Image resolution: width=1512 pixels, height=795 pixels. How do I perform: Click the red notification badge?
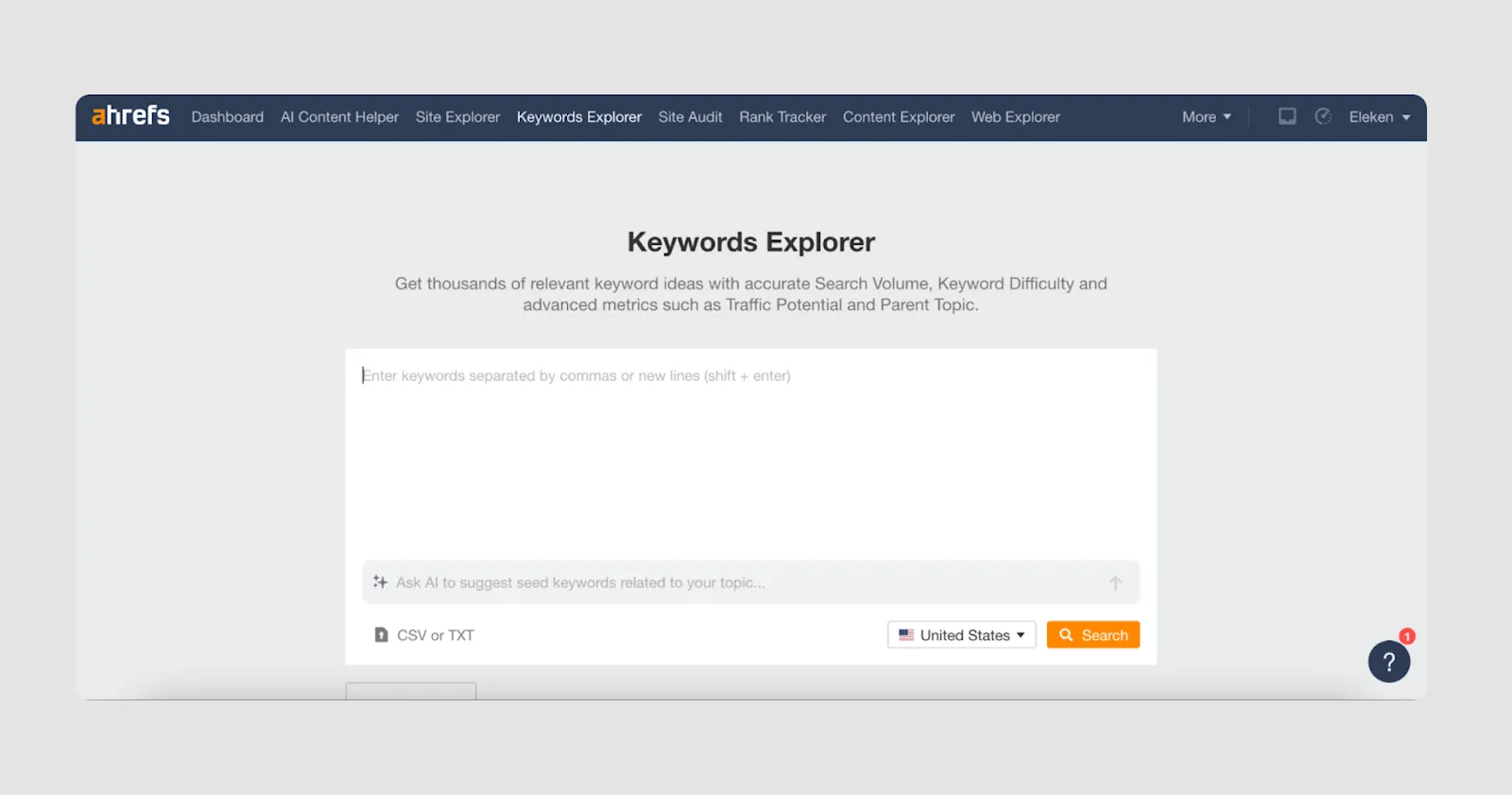click(1407, 636)
